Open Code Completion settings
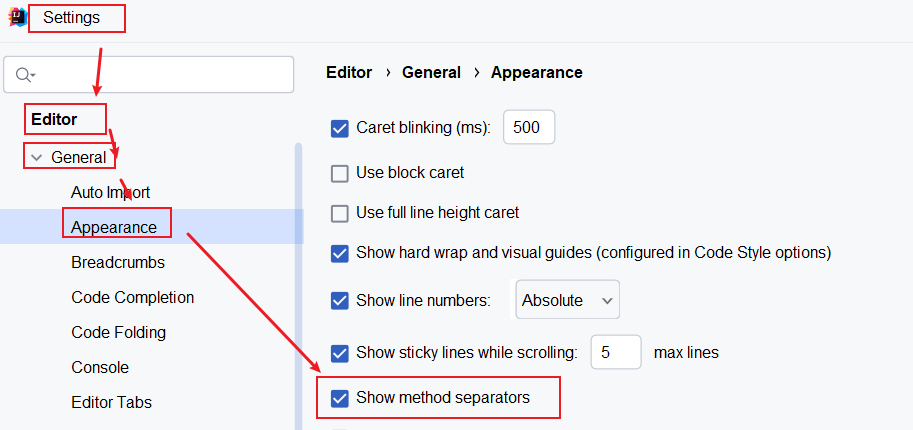 (132, 297)
